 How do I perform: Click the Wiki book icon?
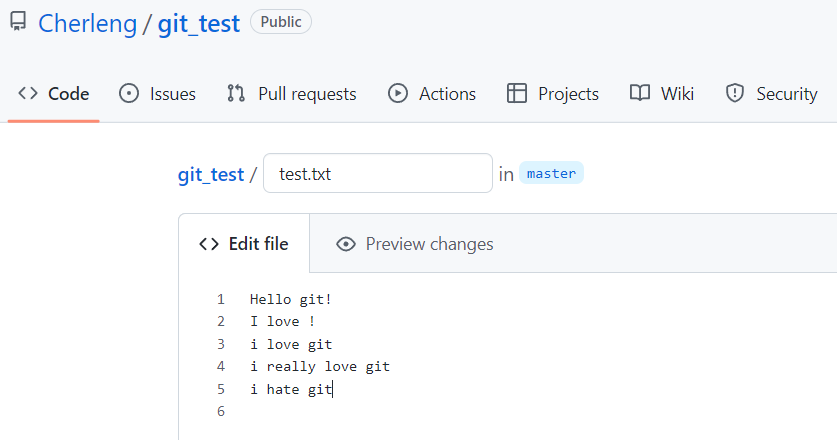click(x=640, y=94)
